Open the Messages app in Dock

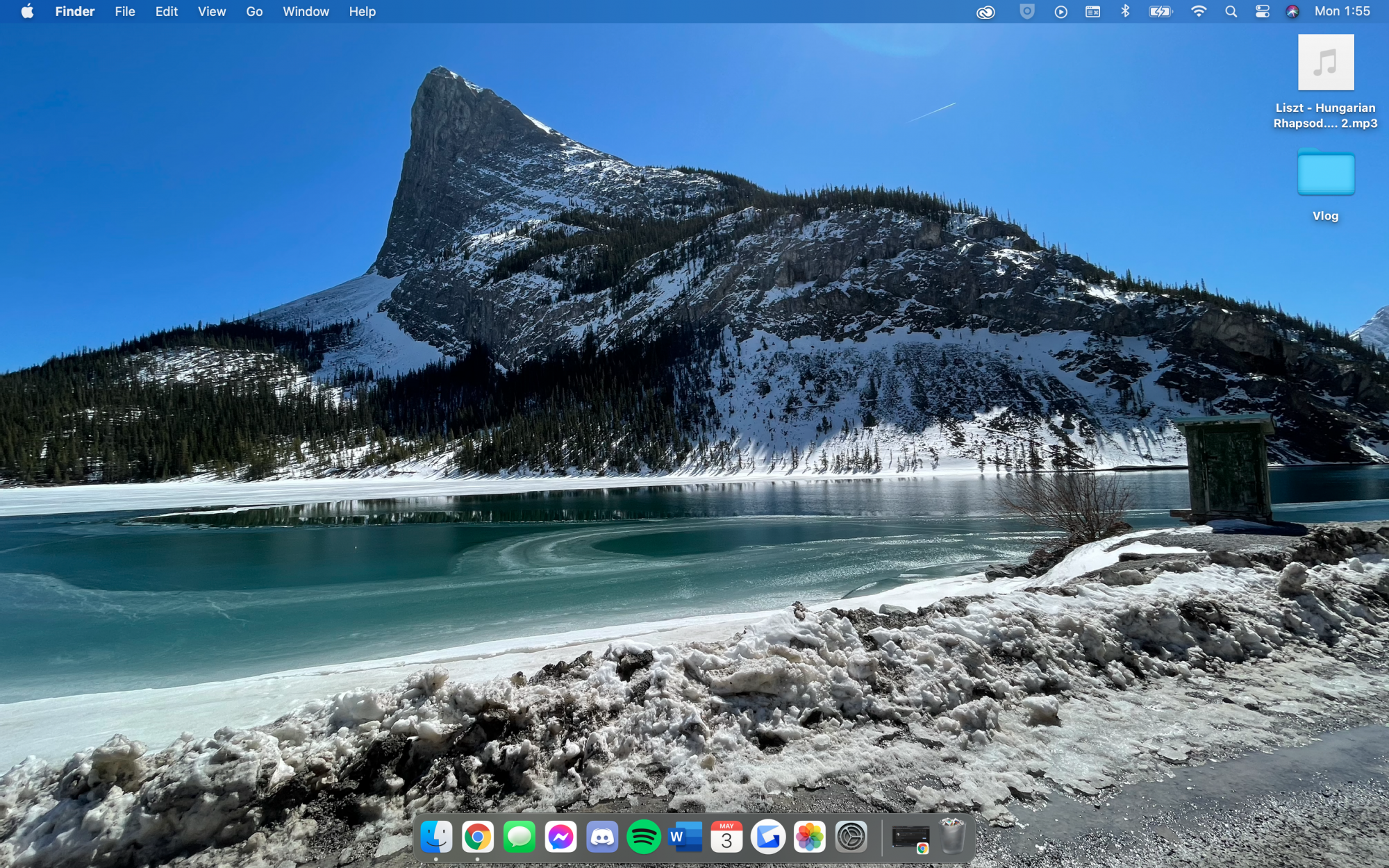click(x=519, y=837)
